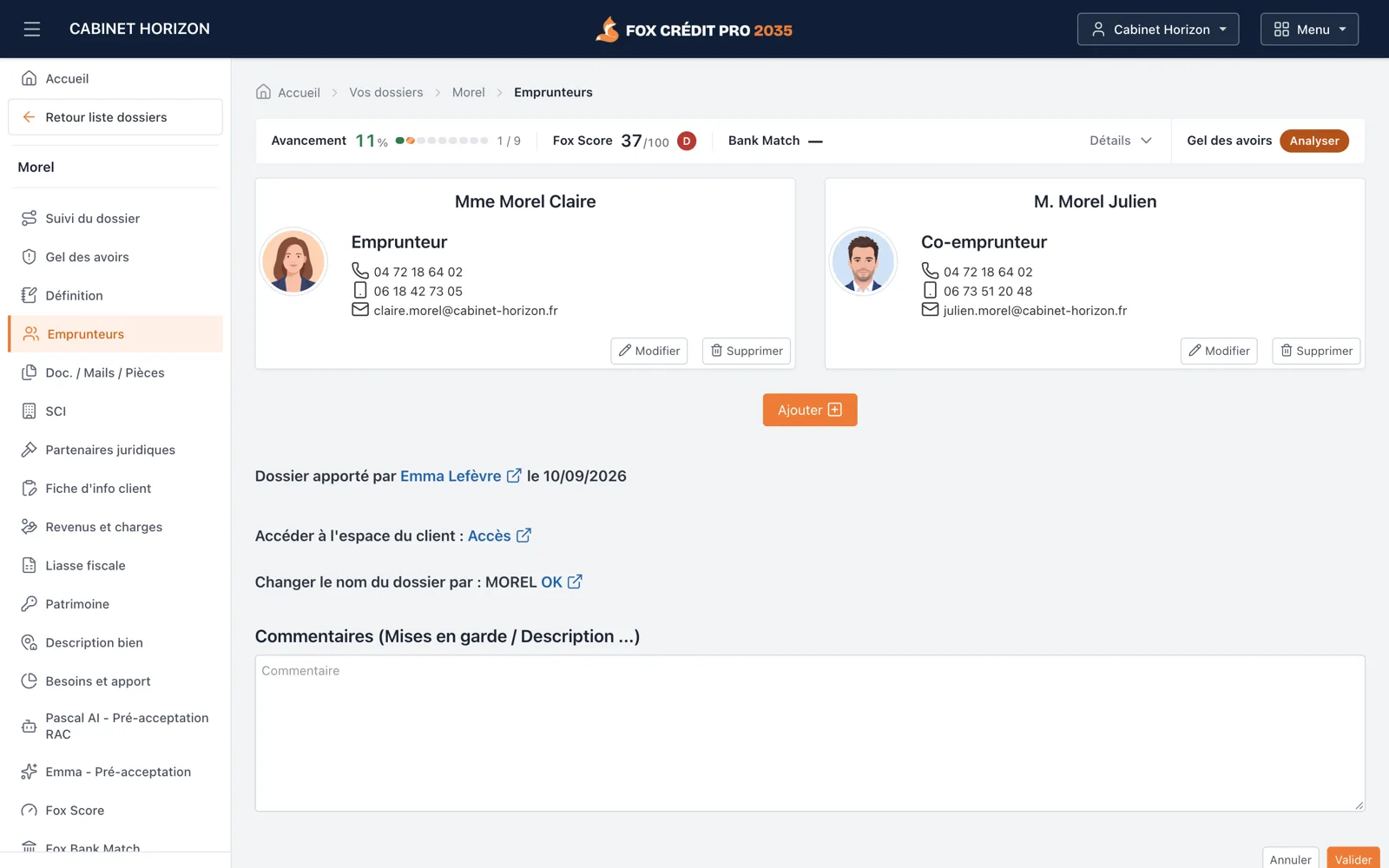Image resolution: width=1389 pixels, height=868 pixels.
Task: Open Emma Lefèvre external link icon
Action: 514,476
